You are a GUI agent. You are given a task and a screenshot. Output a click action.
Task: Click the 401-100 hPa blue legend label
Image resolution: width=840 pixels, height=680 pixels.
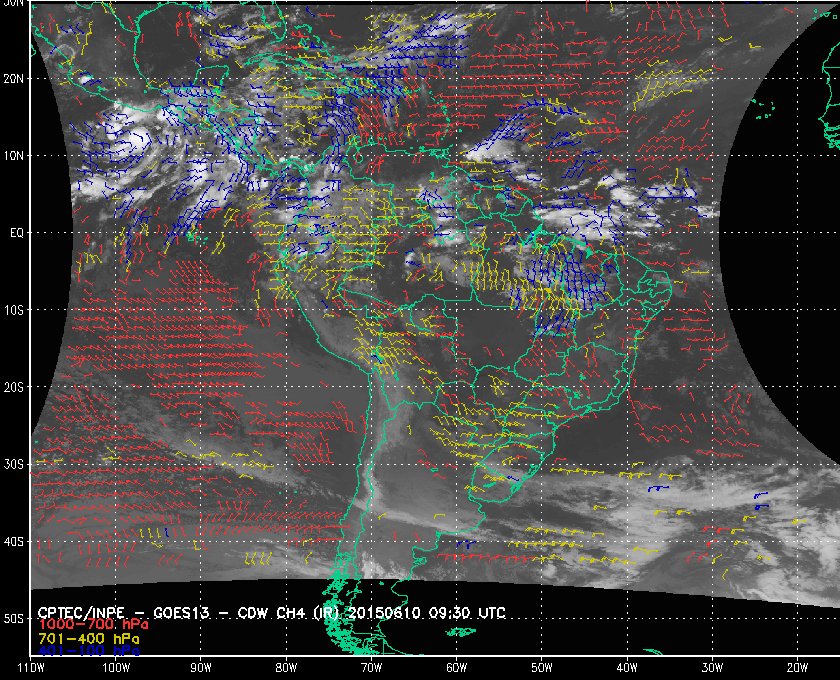pyautogui.click(x=88, y=651)
